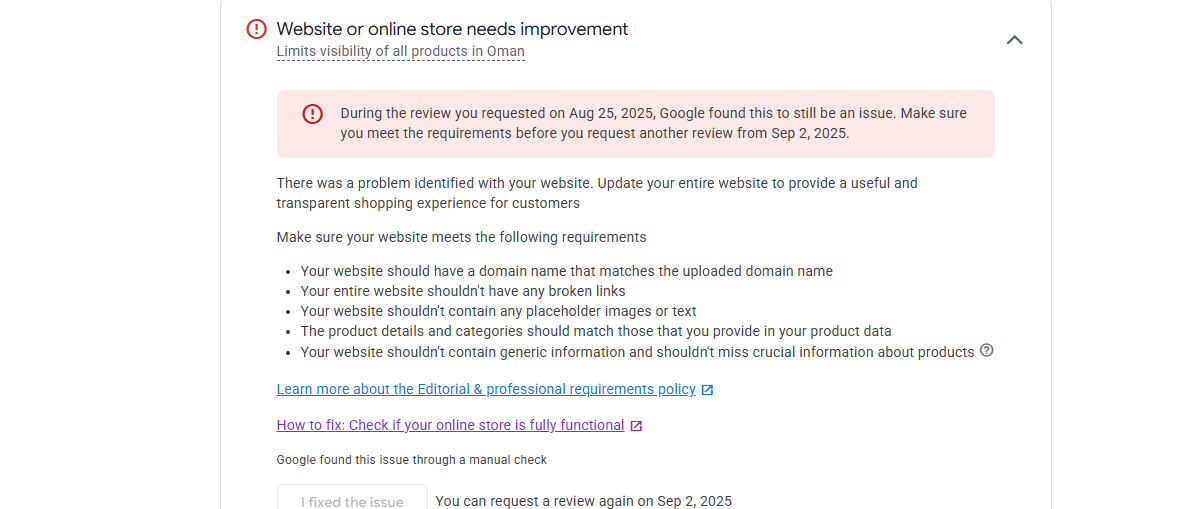This screenshot has width=1185, height=509.
Task: Click the pink review notice banner text
Action: pyautogui.click(x=654, y=124)
